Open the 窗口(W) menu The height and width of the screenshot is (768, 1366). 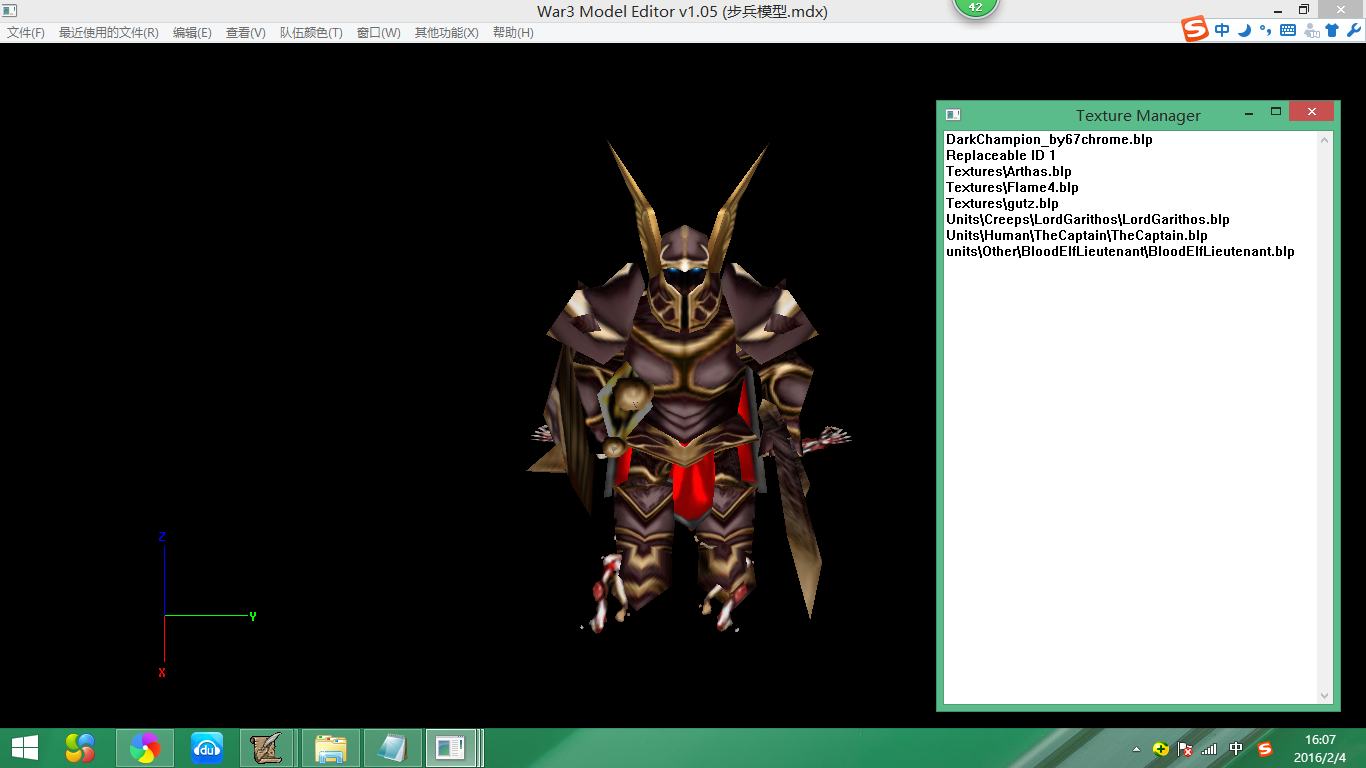(x=378, y=33)
